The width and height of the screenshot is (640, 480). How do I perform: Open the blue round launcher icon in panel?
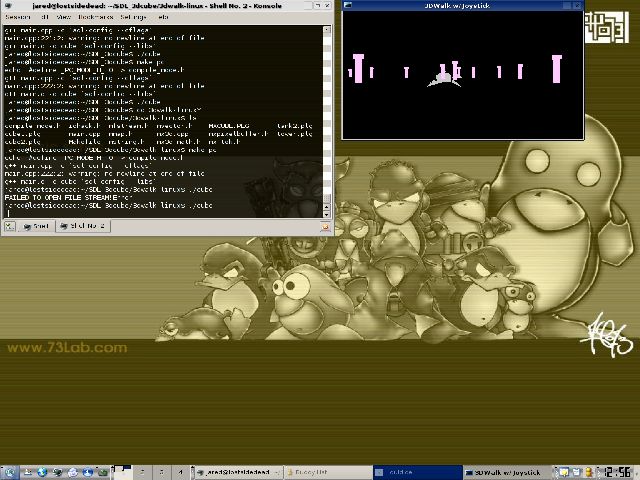tap(88, 472)
